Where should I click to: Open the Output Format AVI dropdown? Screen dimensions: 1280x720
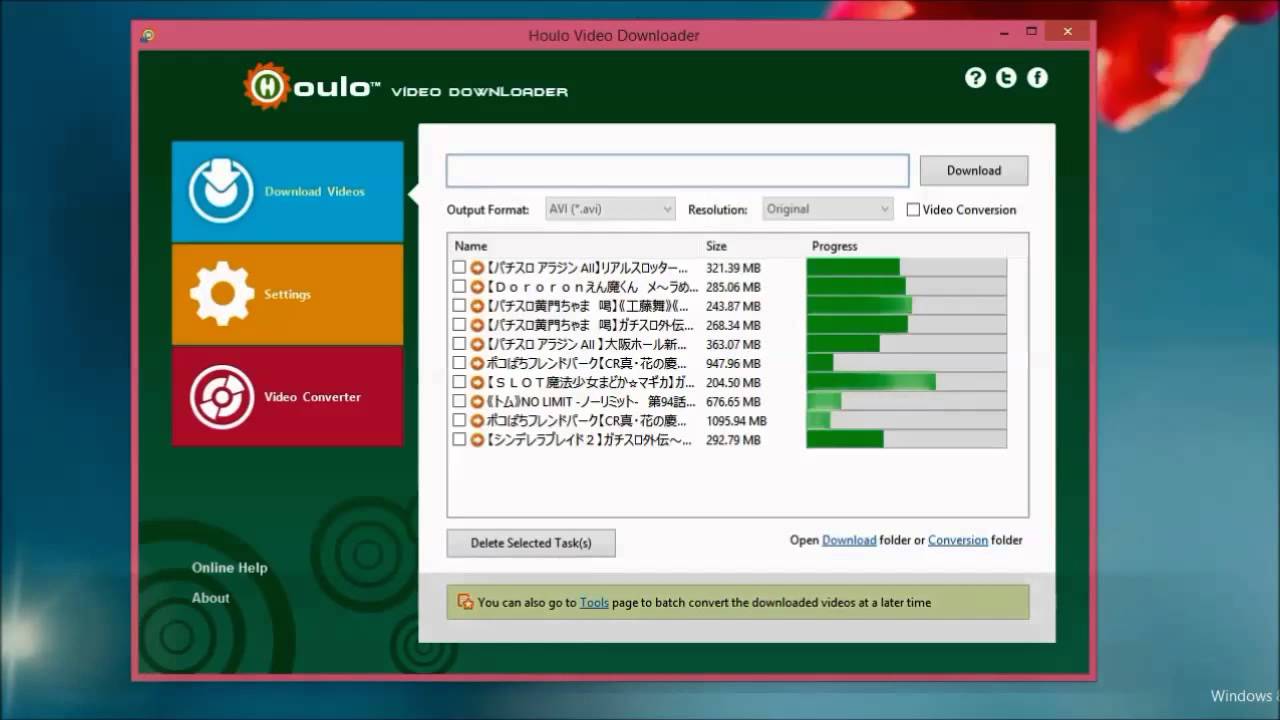[x=610, y=209]
